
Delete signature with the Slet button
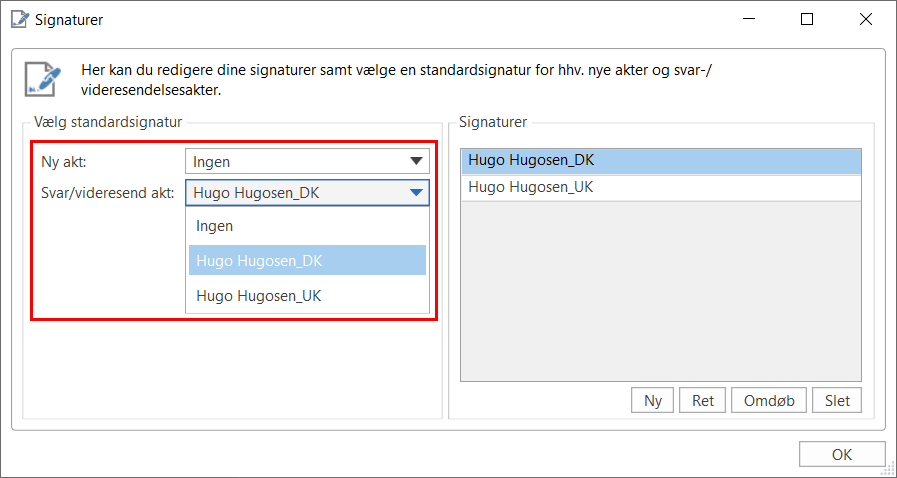pos(837,400)
